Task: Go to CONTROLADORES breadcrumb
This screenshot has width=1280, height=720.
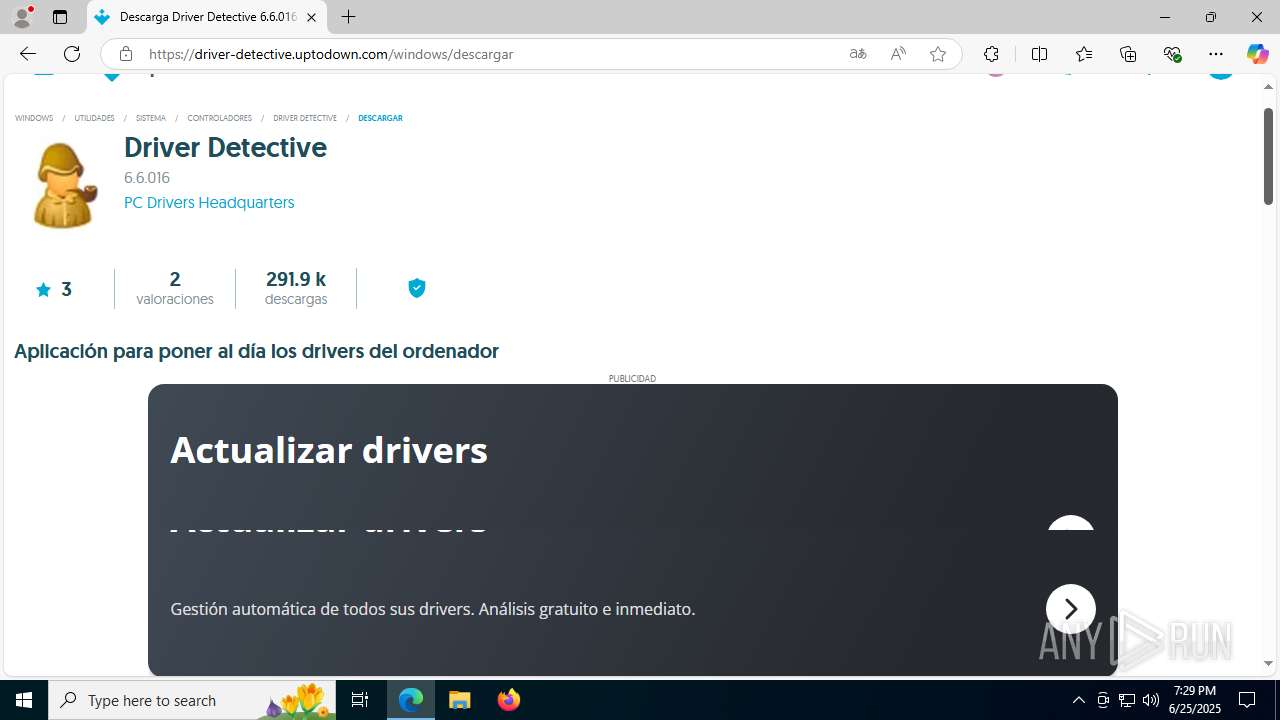Action: pos(219,118)
